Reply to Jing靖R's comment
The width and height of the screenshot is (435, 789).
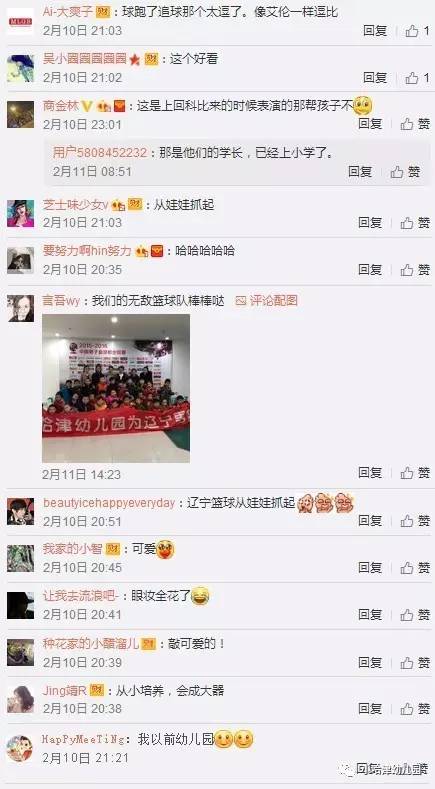(x=370, y=708)
